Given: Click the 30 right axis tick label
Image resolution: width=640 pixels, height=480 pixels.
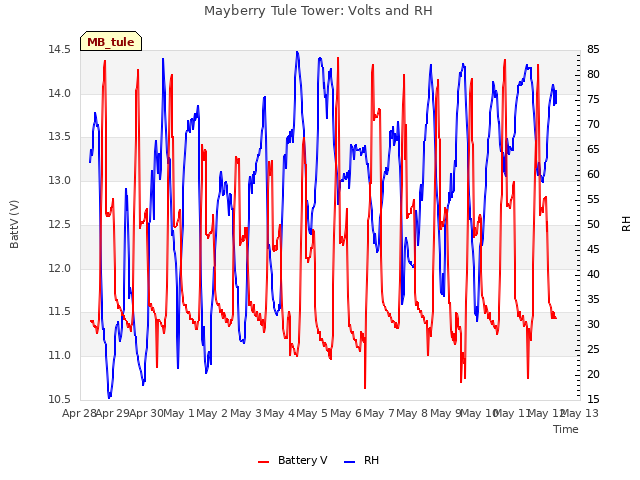Looking at the screenshot, I should pyautogui.click(x=593, y=324).
